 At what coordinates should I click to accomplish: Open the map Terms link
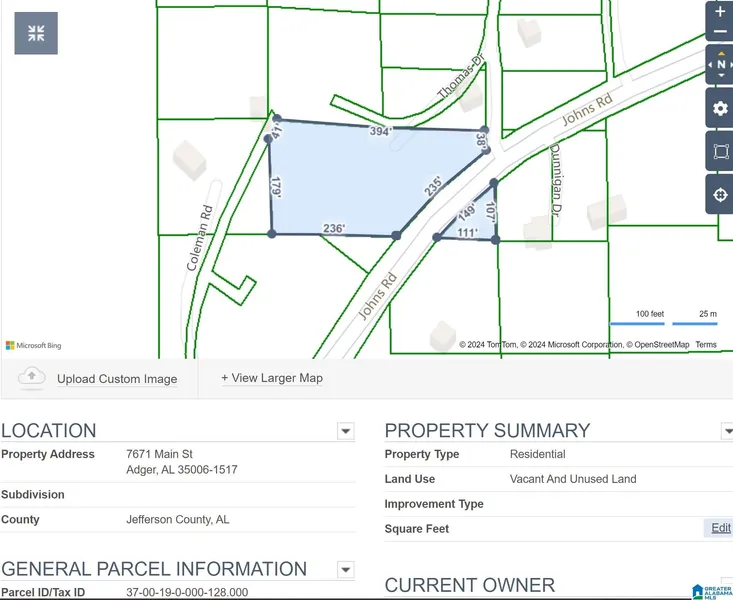[x=706, y=345]
